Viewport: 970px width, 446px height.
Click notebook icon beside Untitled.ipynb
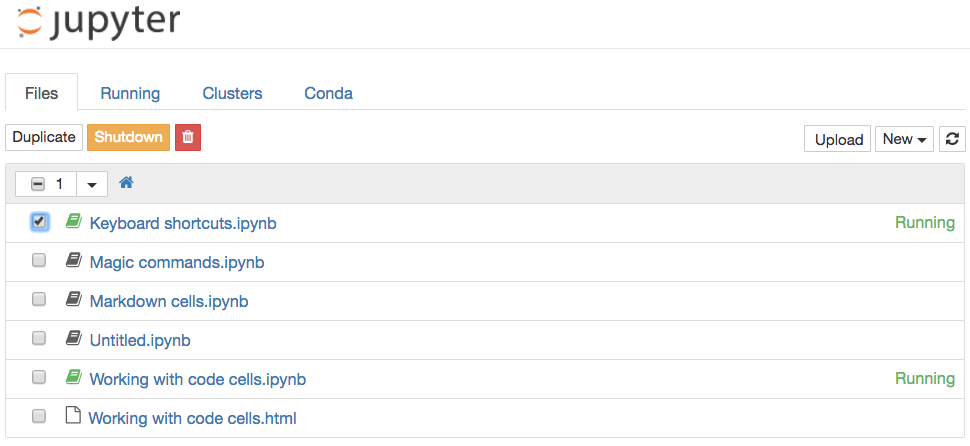tap(72, 339)
